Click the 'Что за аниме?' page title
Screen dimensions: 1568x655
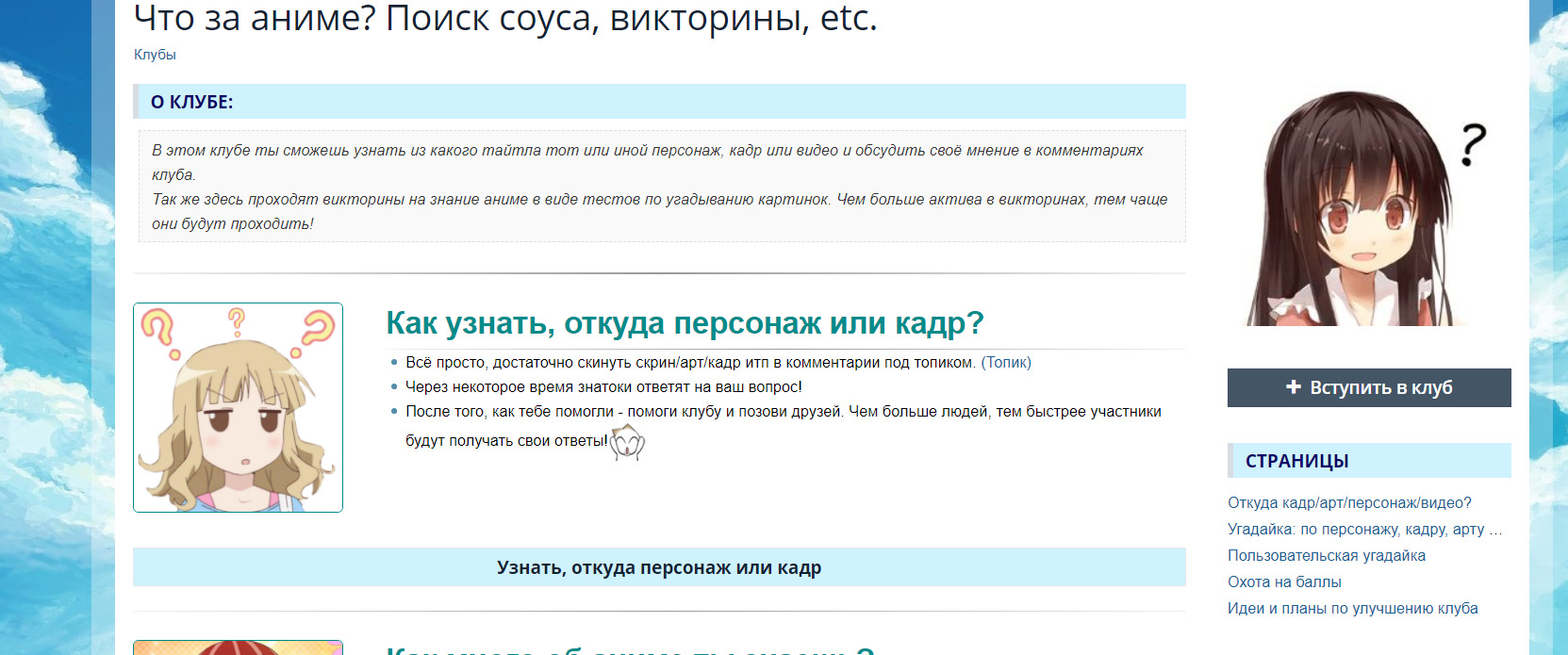click(505, 18)
